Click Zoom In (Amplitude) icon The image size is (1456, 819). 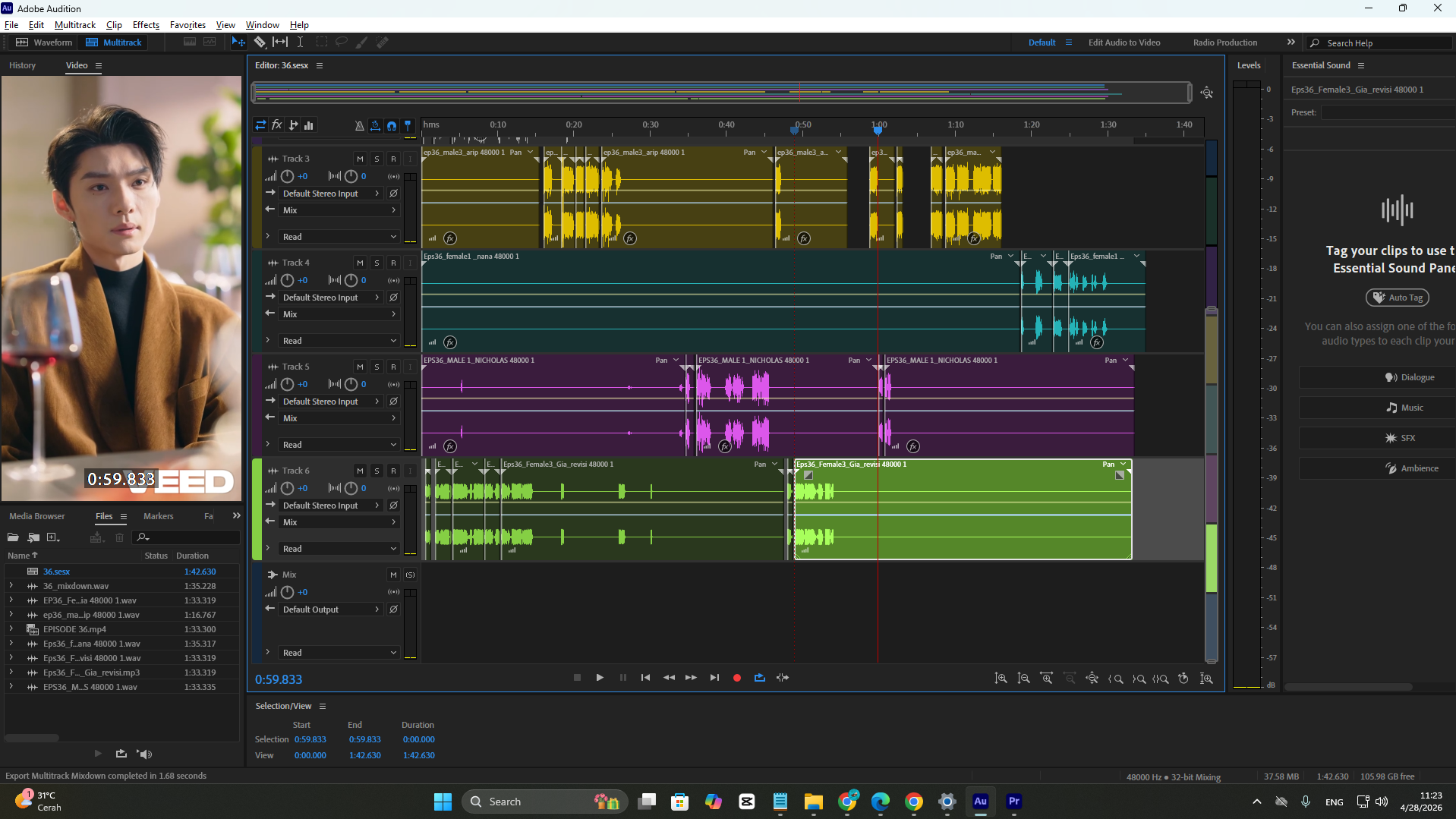(x=1001, y=679)
